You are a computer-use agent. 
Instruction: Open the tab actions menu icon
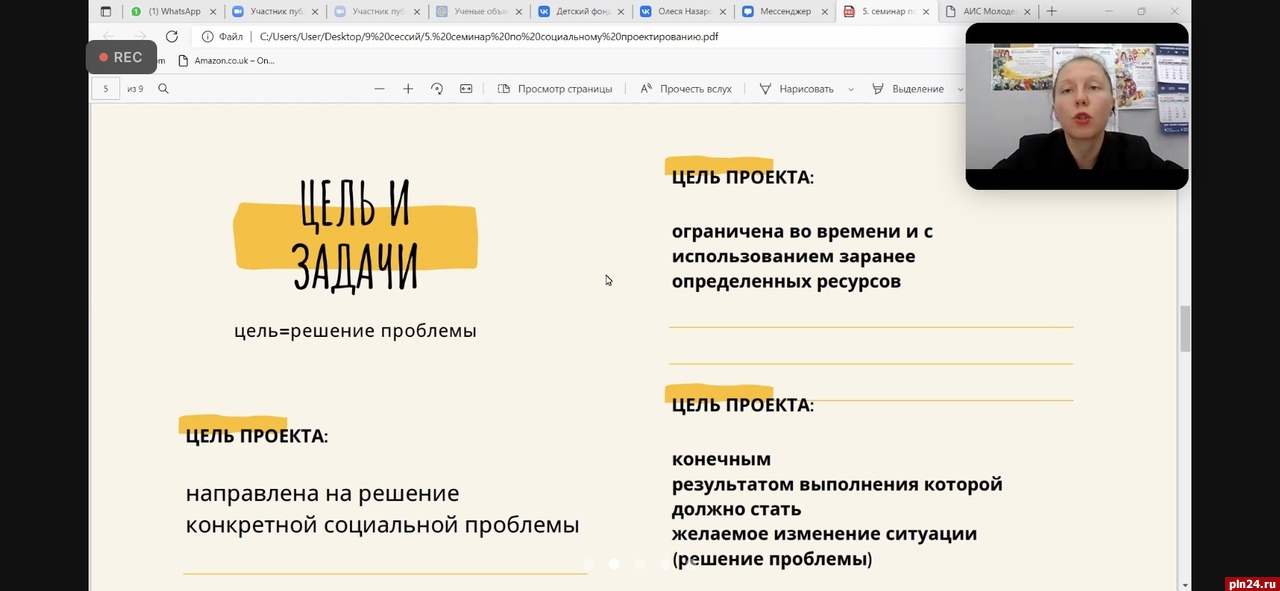tap(106, 12)
